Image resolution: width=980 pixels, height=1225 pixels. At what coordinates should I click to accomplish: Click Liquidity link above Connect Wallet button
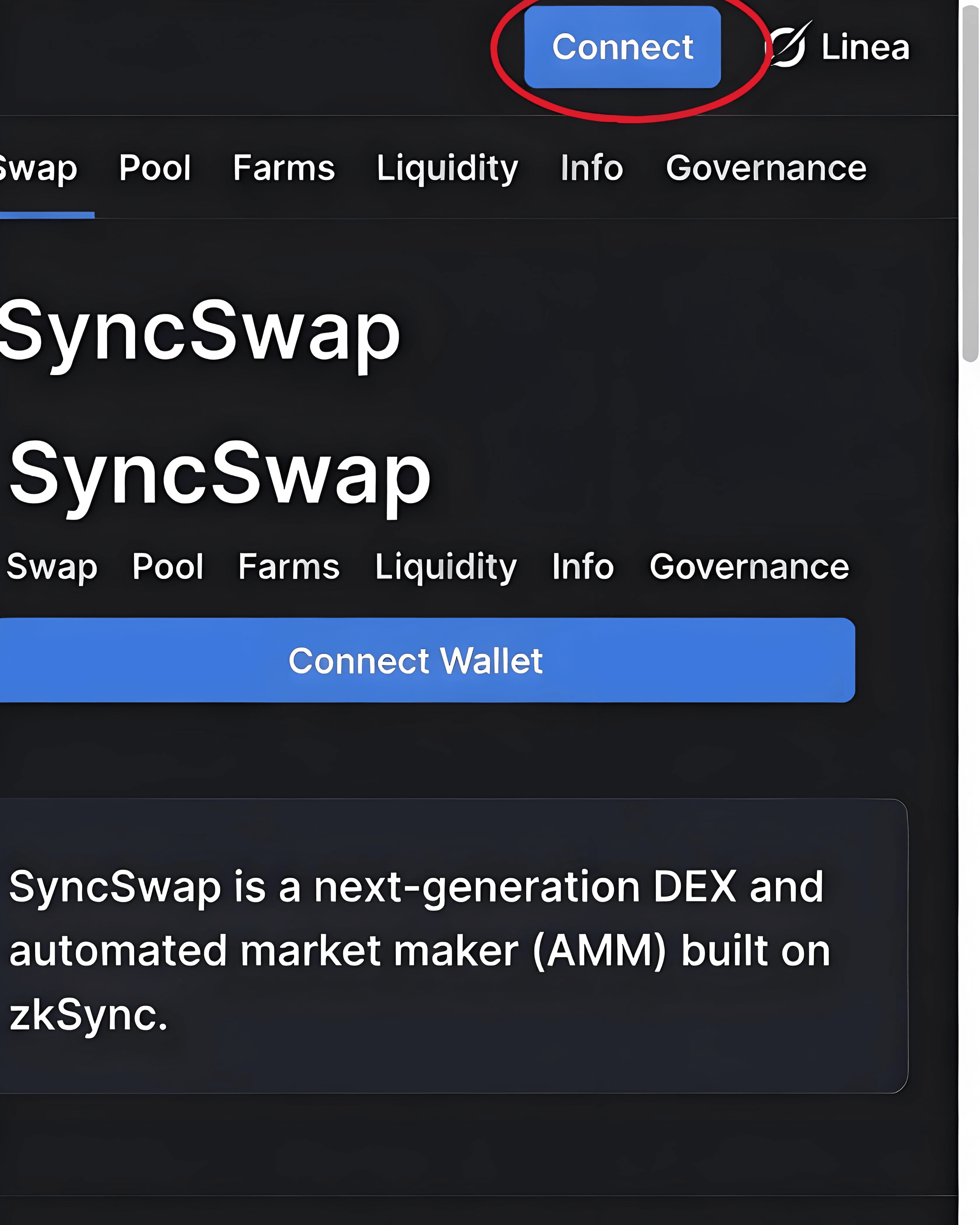pyautogui.click(x=446, y=567)
